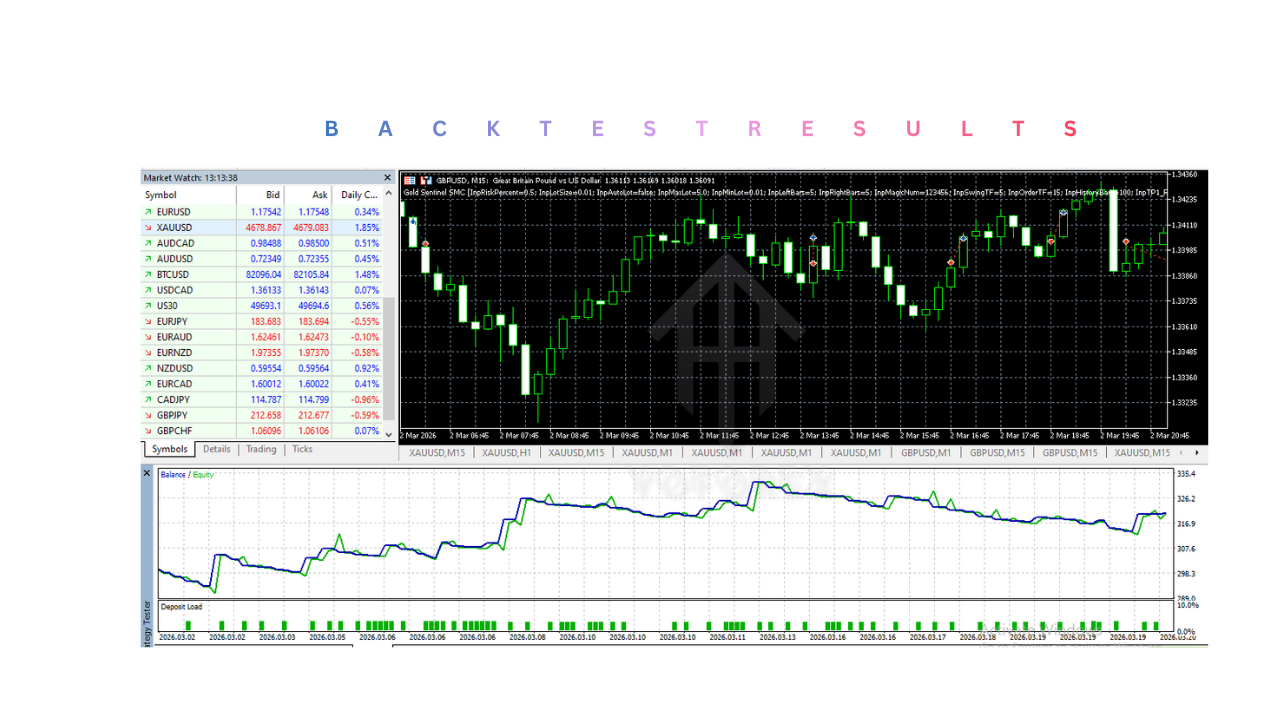
Task: Sort by the Symbol column header
Action: pyautogui.click(x=189, y=195)
